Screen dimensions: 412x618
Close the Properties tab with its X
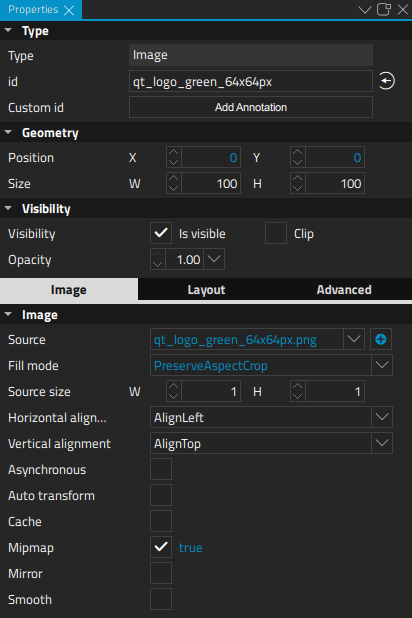[x=69, y=10]
